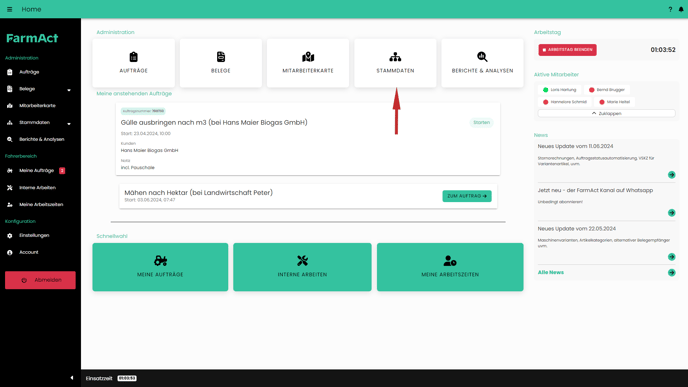Screen dimensions: 688x387
Task: Open the Aufträge clipboard tile
Action: [x=133, y=63]
